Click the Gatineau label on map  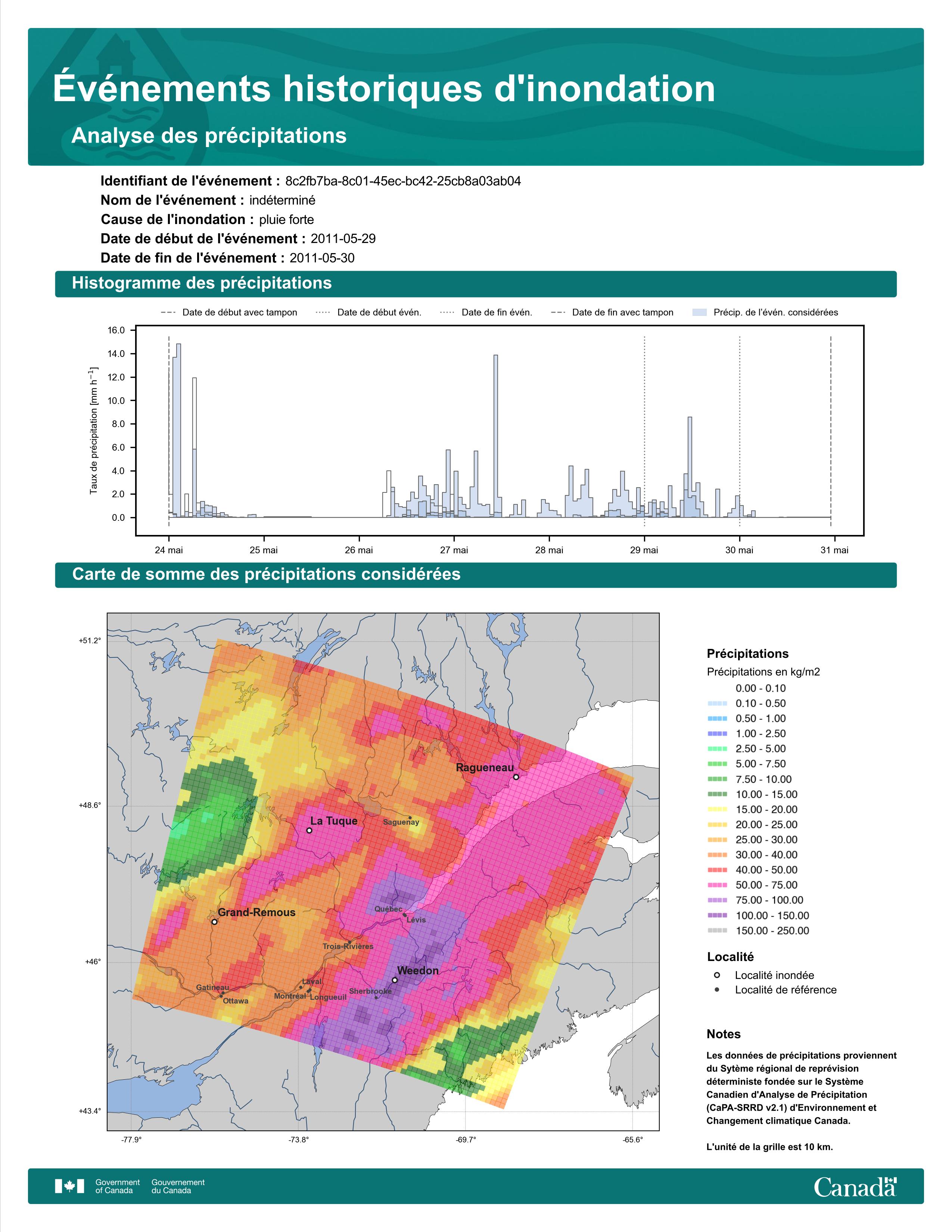213,988
